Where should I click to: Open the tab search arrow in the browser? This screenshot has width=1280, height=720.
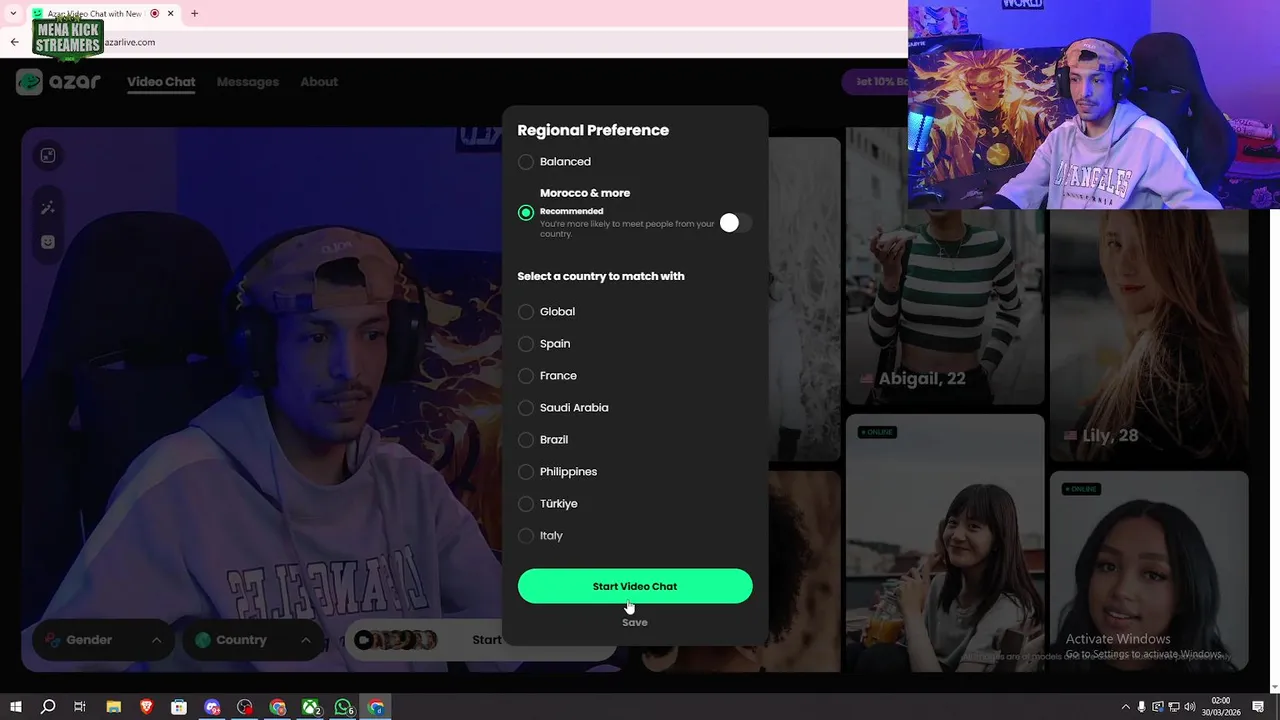[x=12, y=14]
